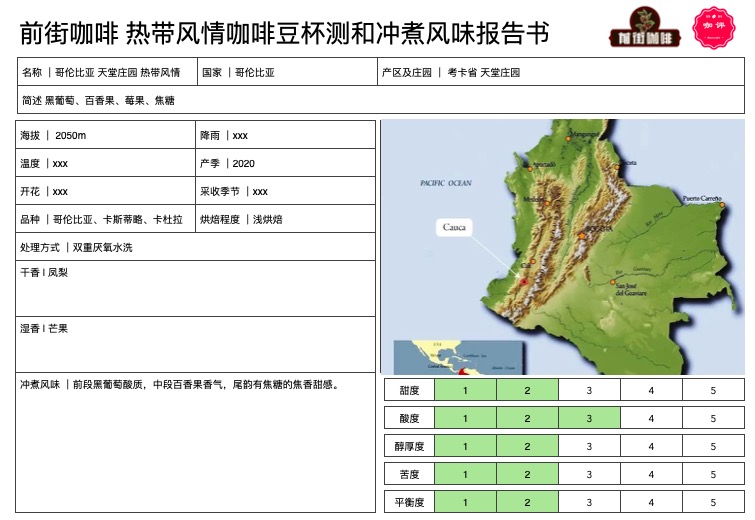
Task: Click the 酸度 acidity row label
Action: 409,418
